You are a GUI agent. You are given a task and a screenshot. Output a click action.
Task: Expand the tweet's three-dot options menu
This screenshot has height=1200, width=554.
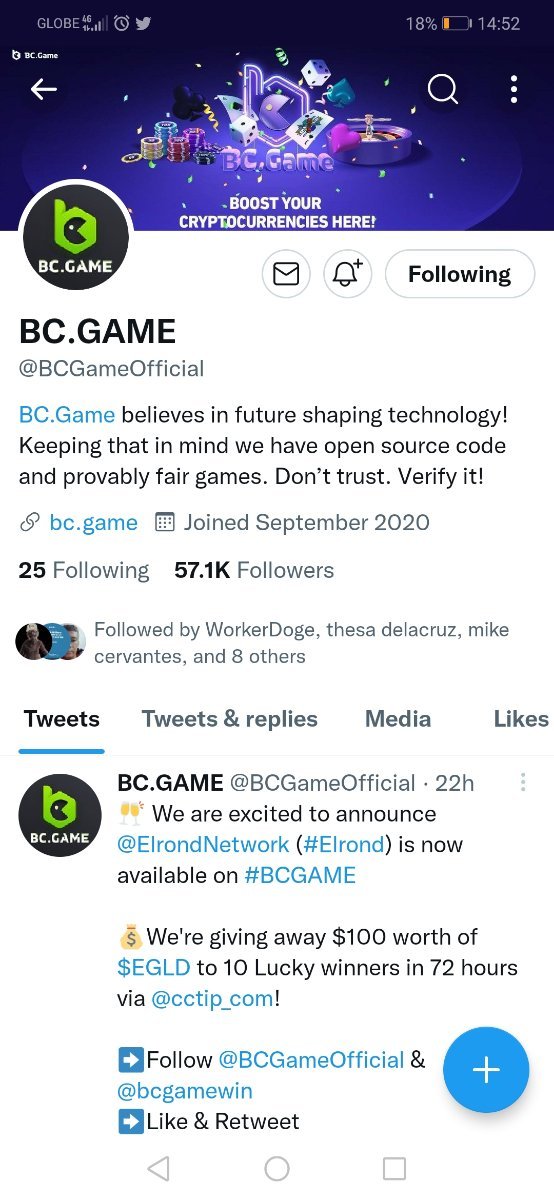point(522,782)
